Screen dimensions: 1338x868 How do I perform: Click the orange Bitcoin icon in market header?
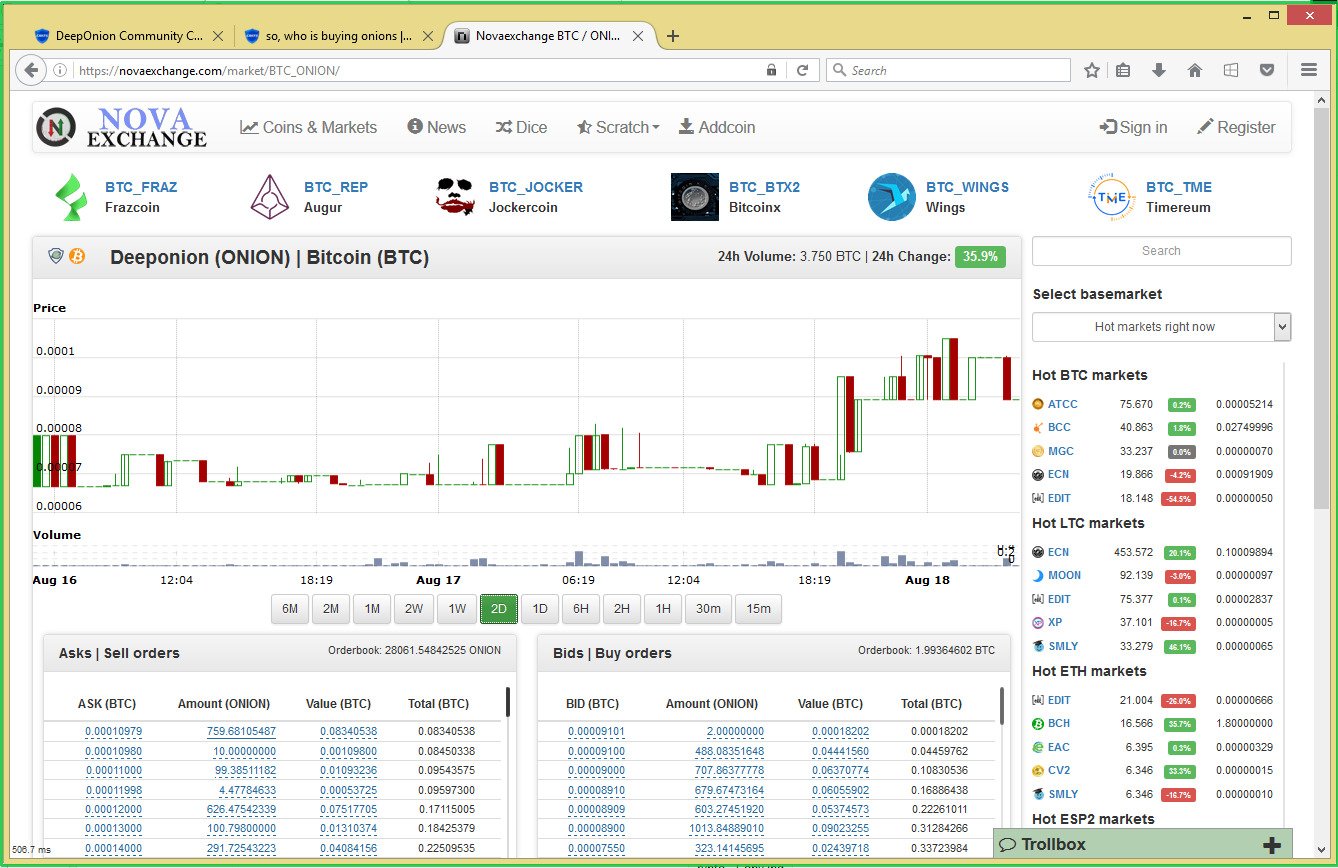[x=77, y=256]
